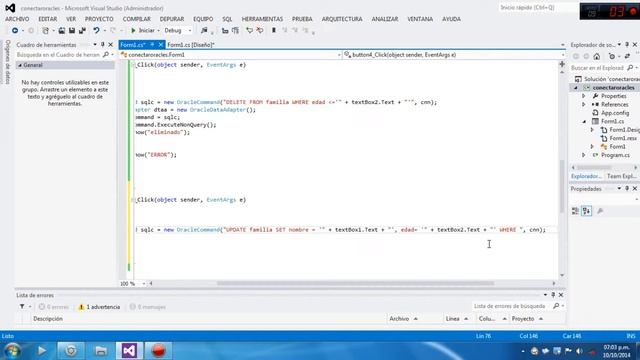
Task: Comment out the selected lines
Action: coord(249,31)
